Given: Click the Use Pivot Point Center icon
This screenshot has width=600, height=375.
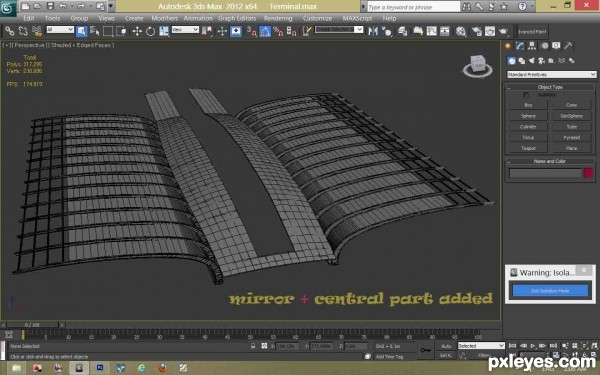Looking at the screenshot, I should [x=207, y=31].
